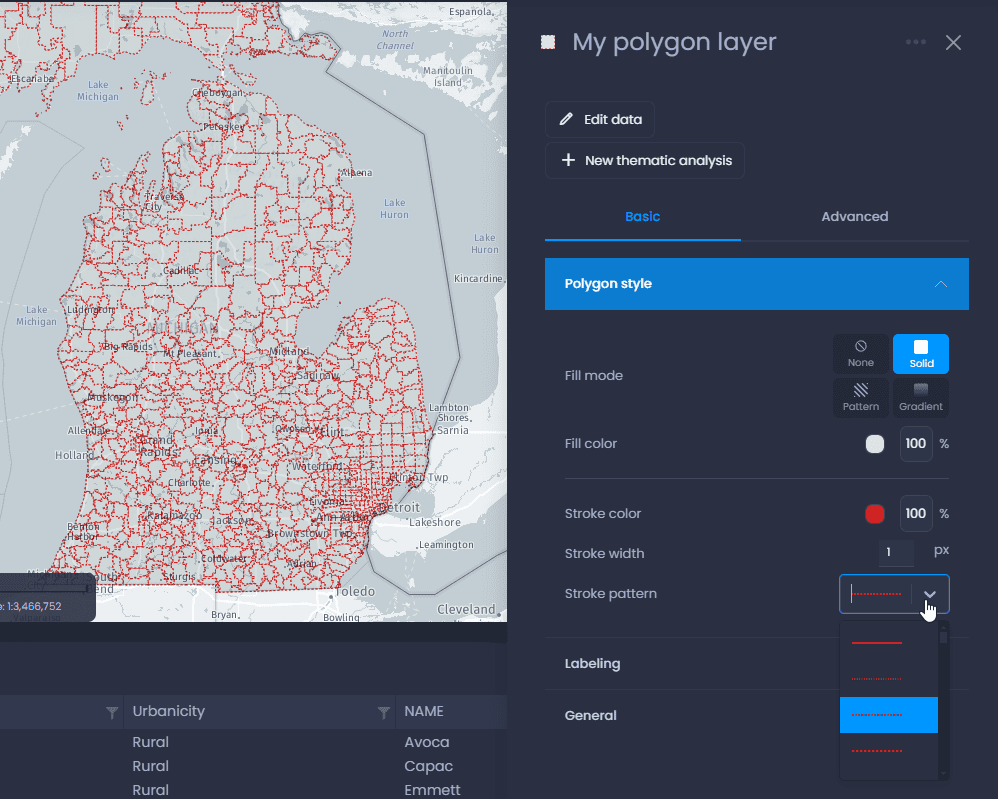The width and height of the screenshot is (998, 799).
Task: Click the filter icon left of NAME
Action: [x=383, y=712]
